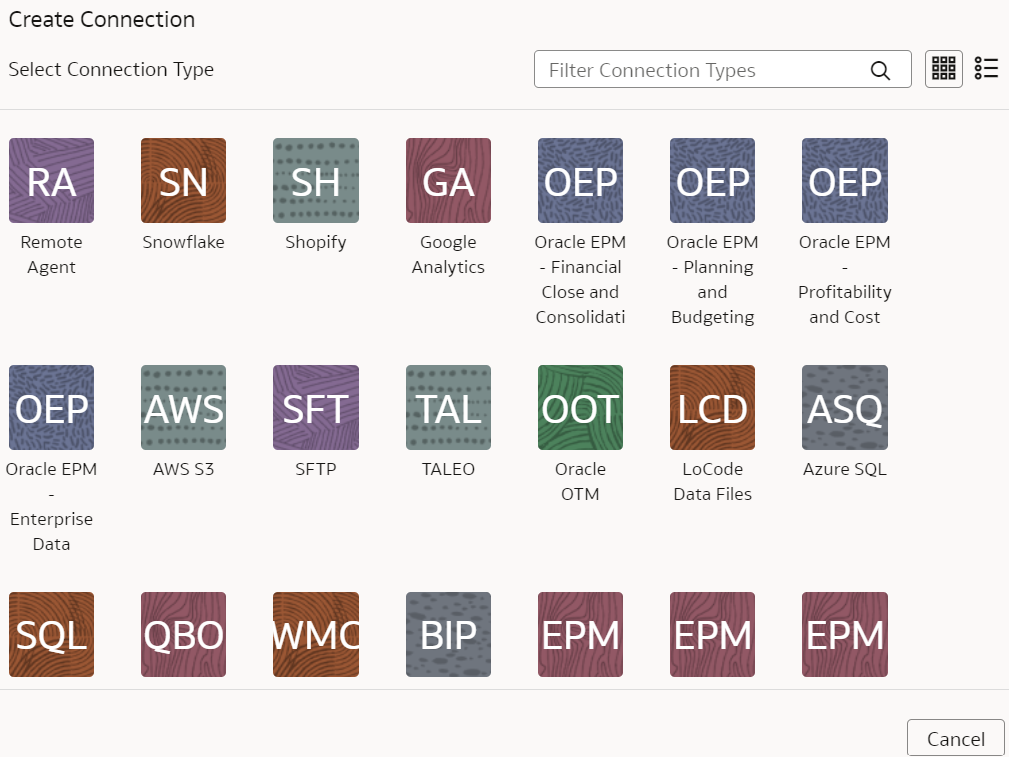
Task: Choose the SFTP connection tile
Action: click(x=315, y=407)
